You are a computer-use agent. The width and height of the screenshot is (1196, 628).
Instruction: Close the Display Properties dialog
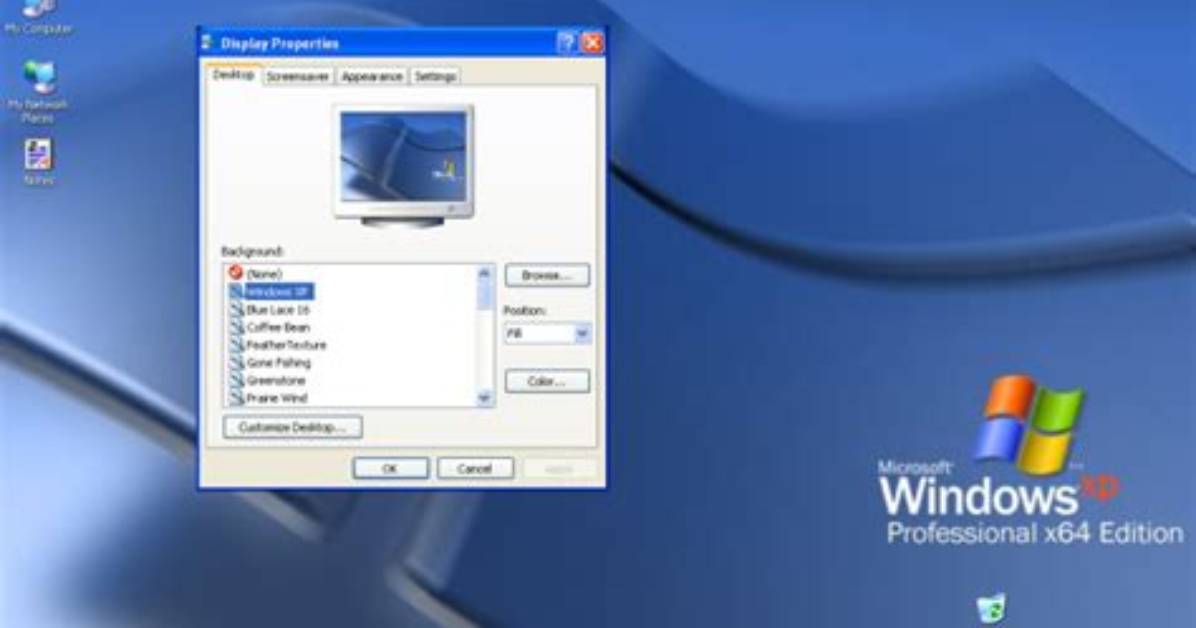pos(593,43)
